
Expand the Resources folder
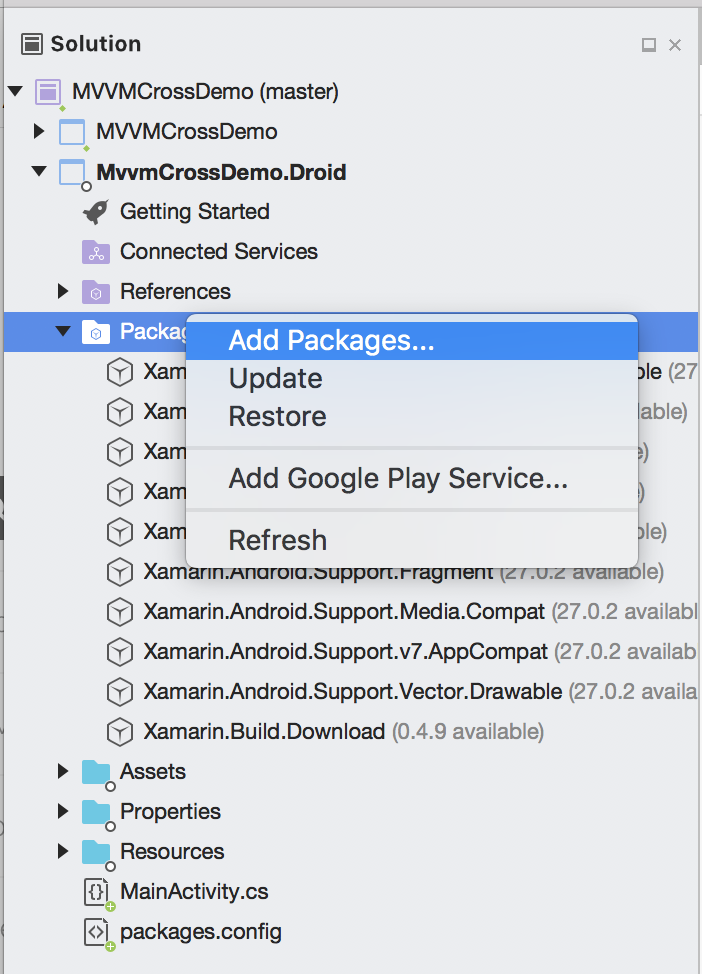tap(63, 852)
